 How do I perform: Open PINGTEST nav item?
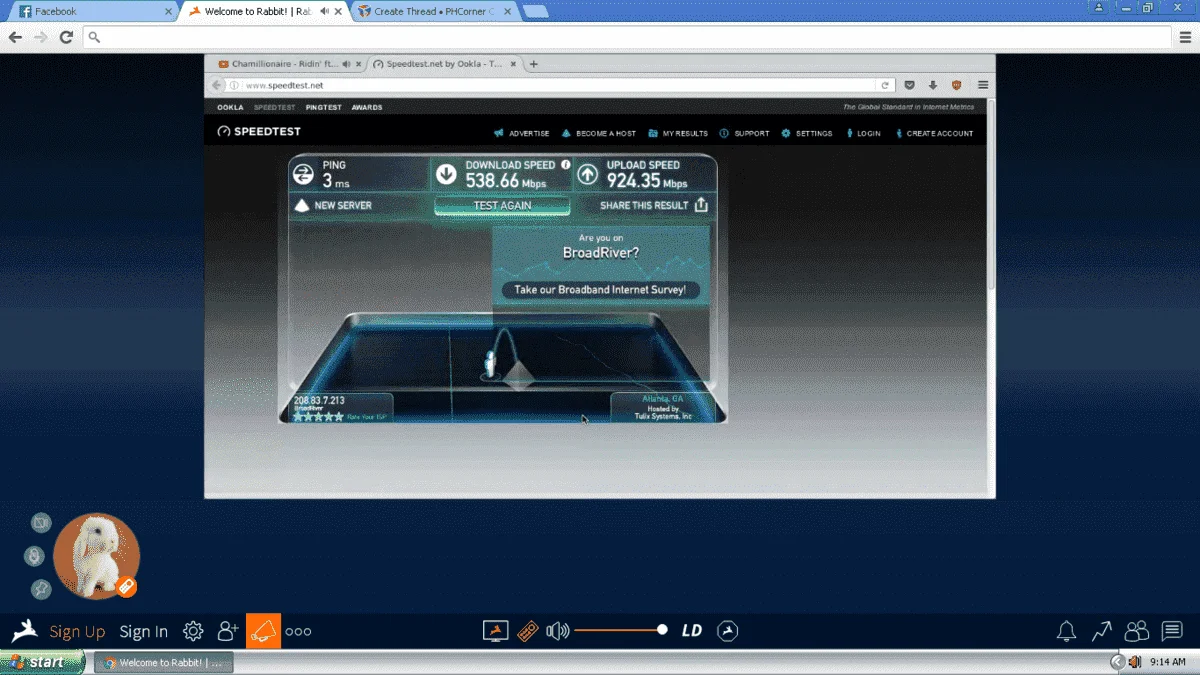(x=324, y=107)
